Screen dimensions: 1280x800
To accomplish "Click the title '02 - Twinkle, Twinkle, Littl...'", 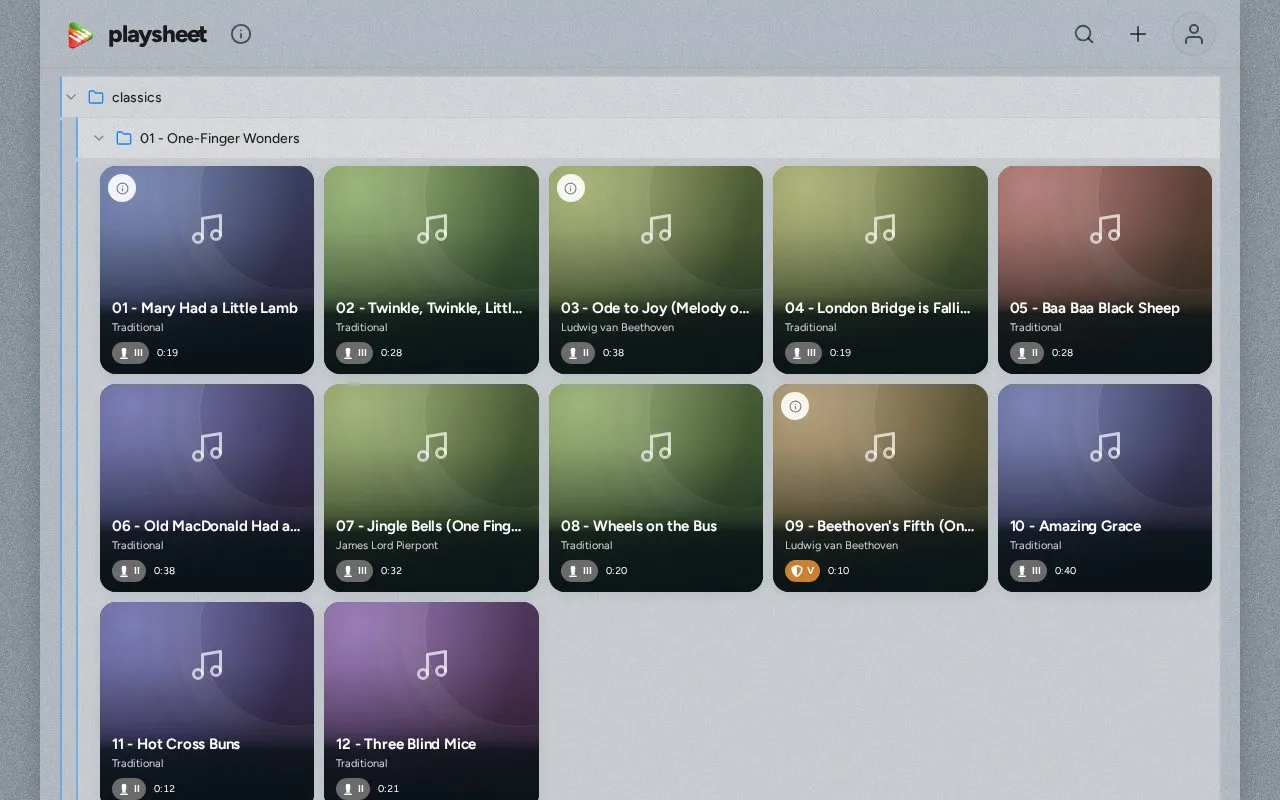I will pyautogui.click(x=429, y=308).
